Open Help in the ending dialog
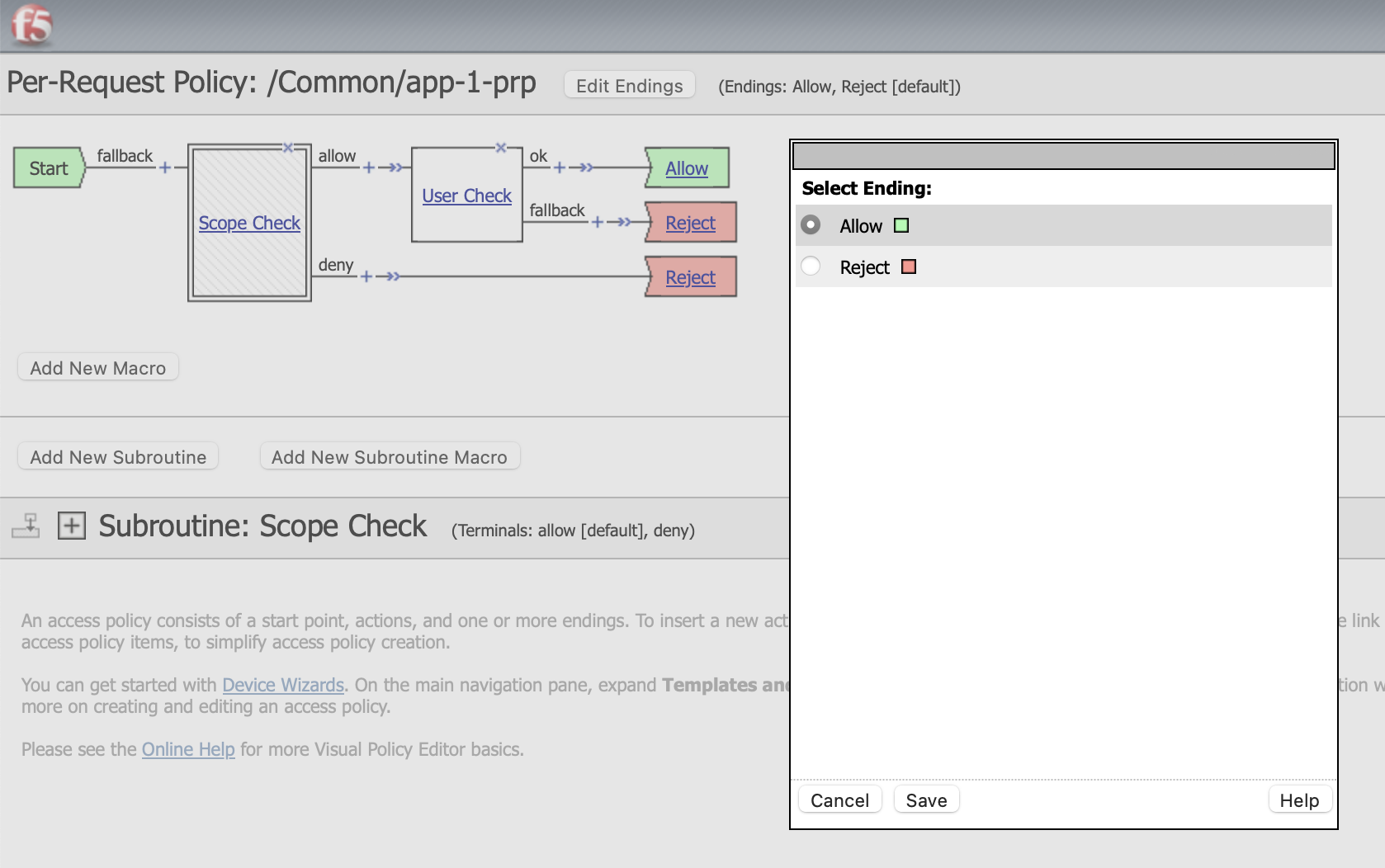Screen dimensions: 1385x868 (1299, 800)
